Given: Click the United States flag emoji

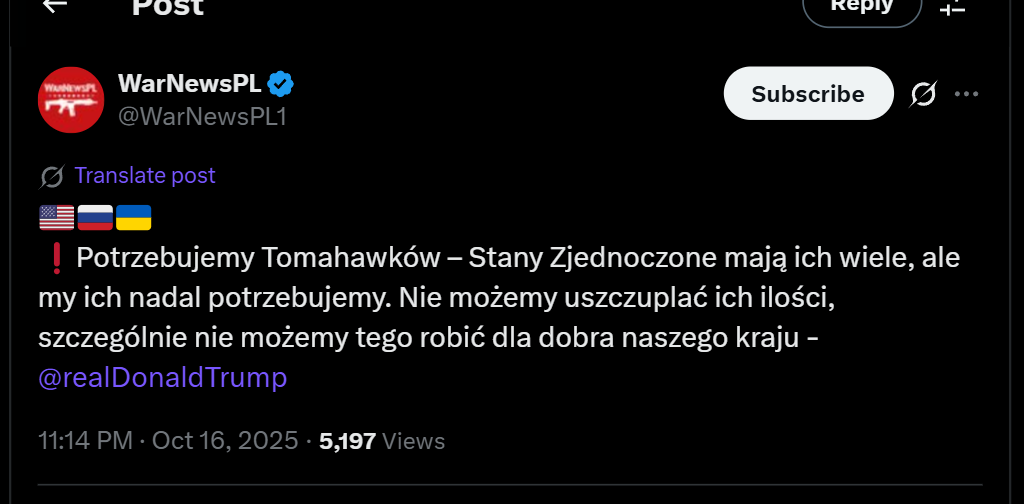Looking at the screenshot, I should coord(56,217).
